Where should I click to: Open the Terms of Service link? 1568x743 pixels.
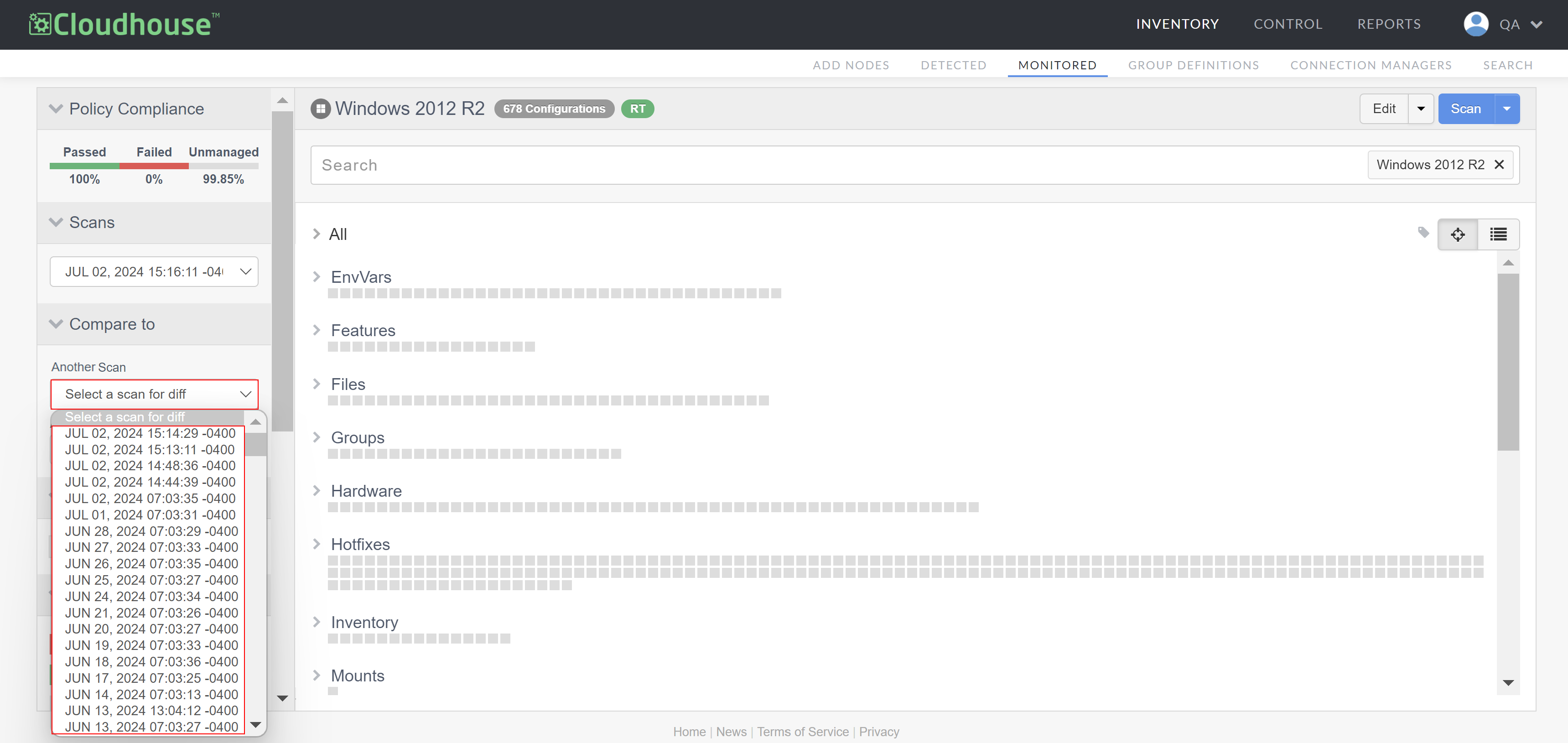point(802,732)
